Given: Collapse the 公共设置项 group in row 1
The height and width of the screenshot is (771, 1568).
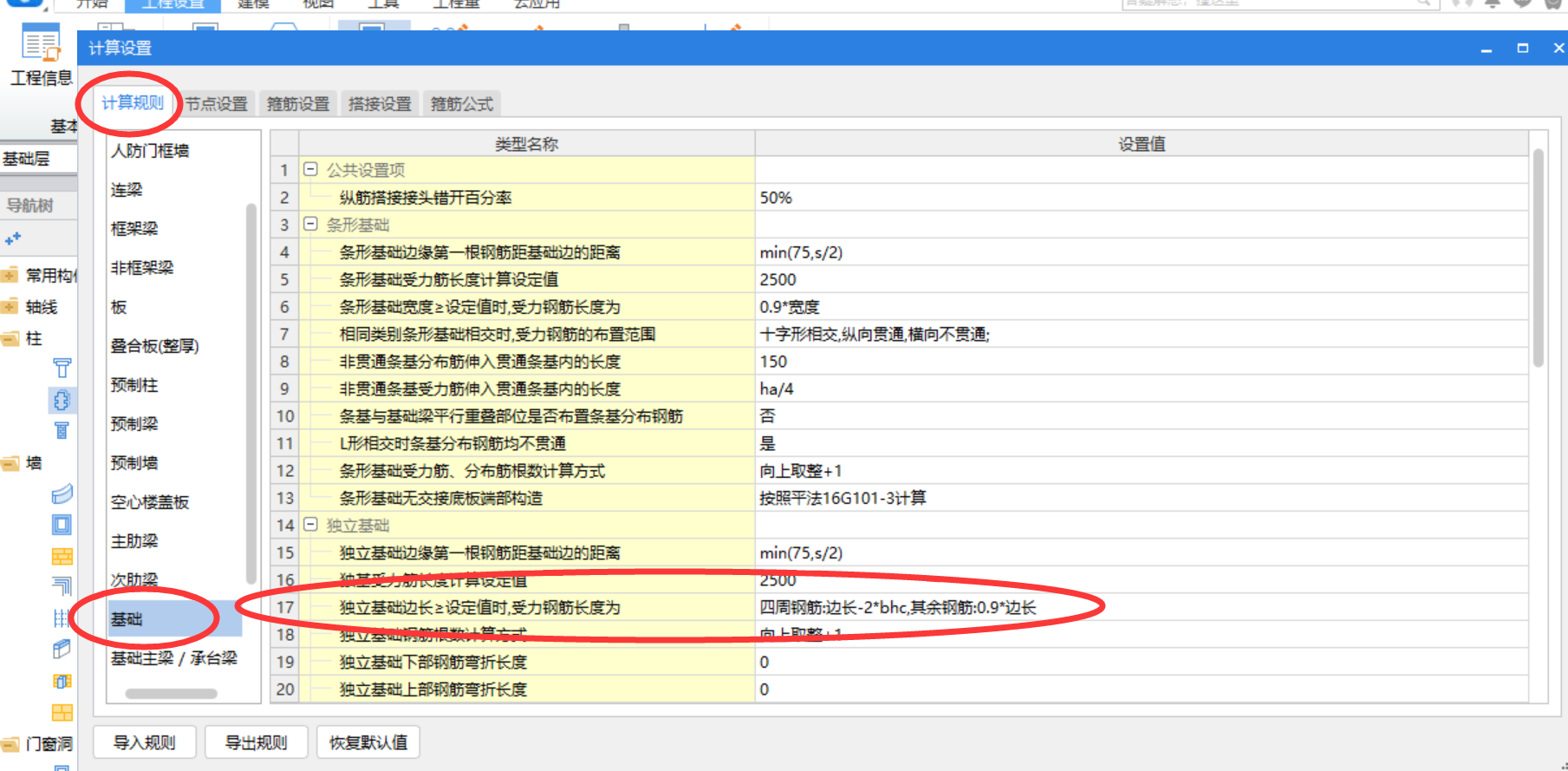Looking at the screenshot, I should (310, 170).
